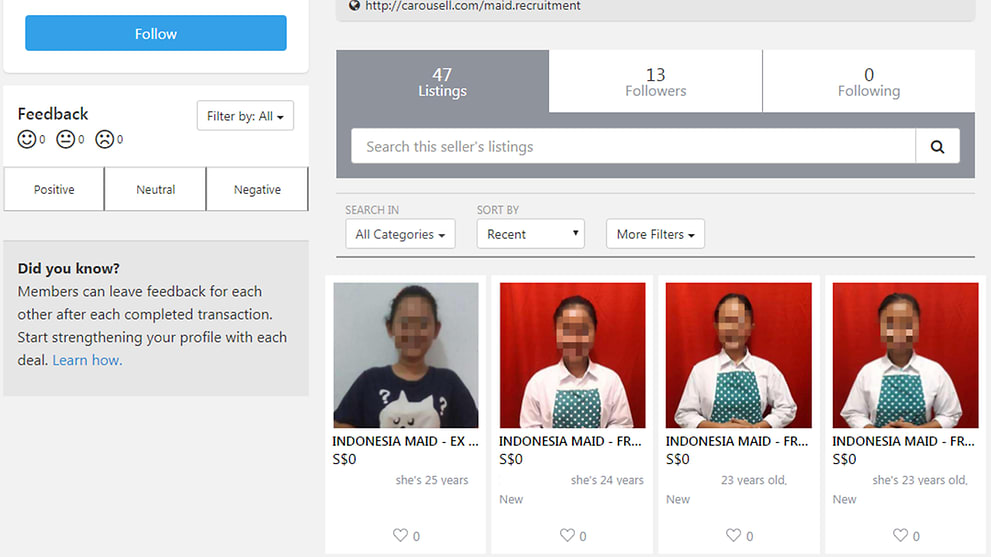The width and height of the screenshot is (991, 557).
Task: Like the first INDONESIA MAID - EX listing
Action: [x=400, y=535]
